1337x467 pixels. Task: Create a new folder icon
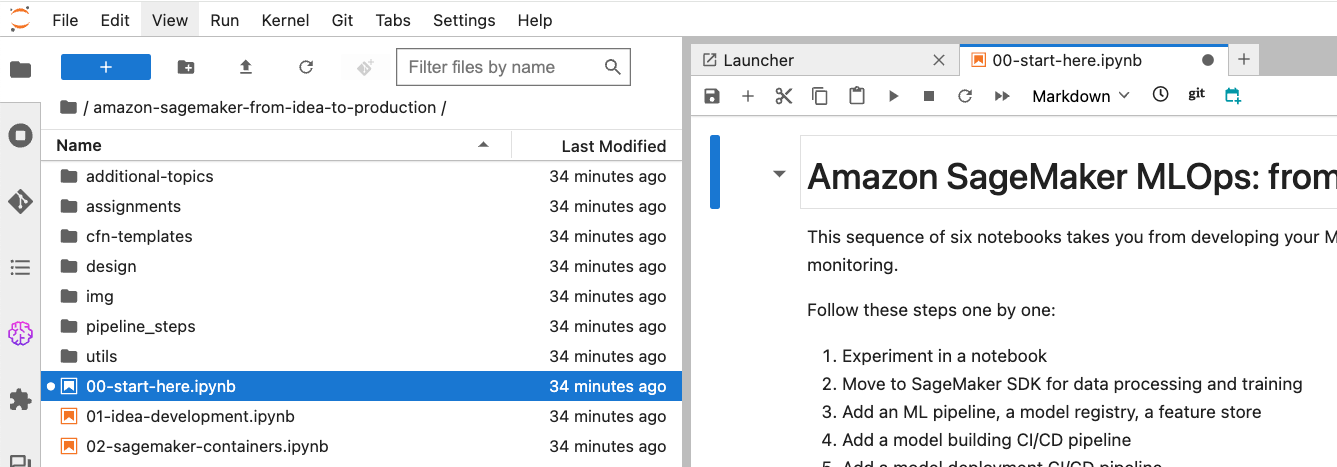point(186,67)
